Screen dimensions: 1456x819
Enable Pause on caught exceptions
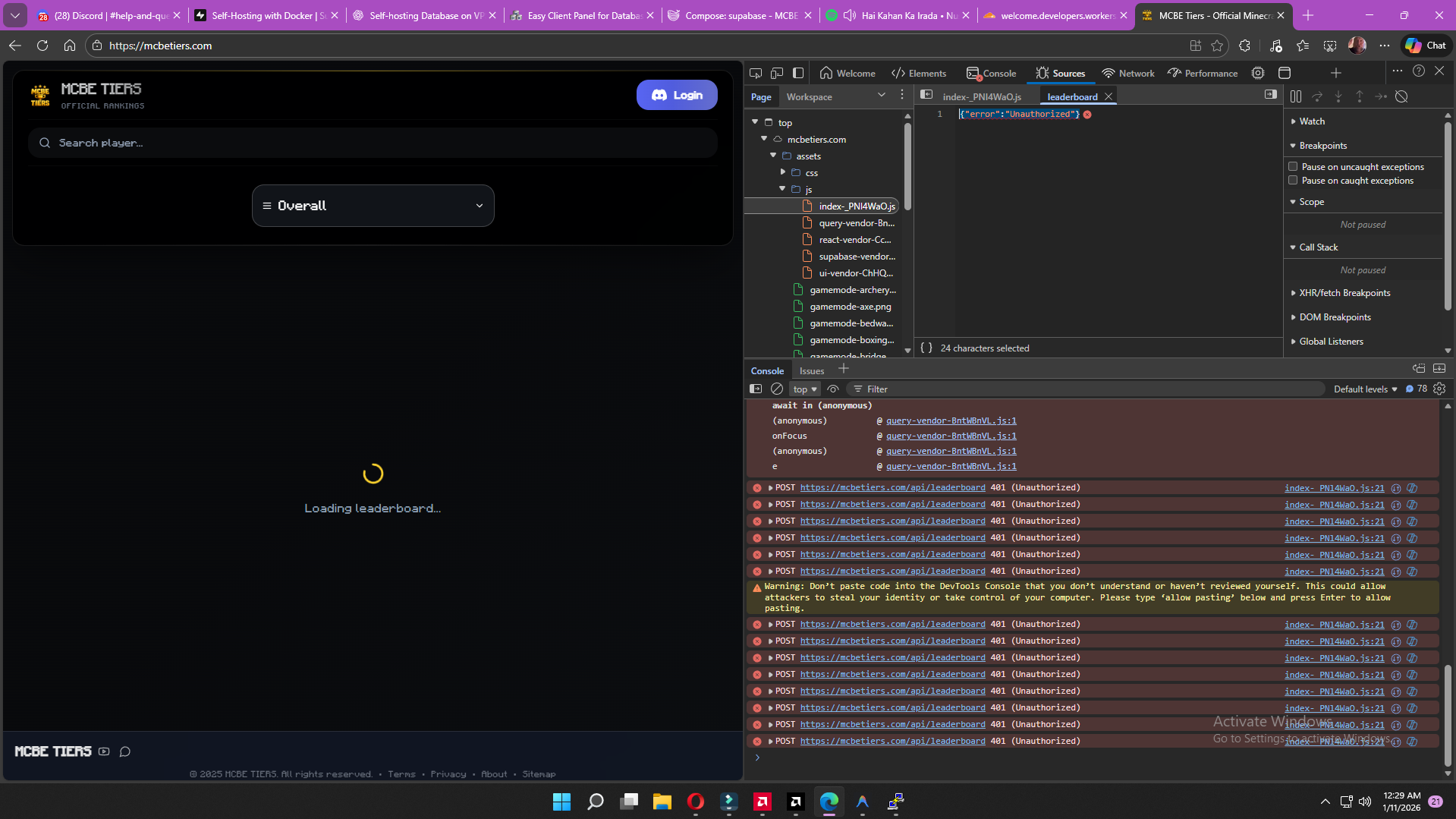coord(1294,180)
